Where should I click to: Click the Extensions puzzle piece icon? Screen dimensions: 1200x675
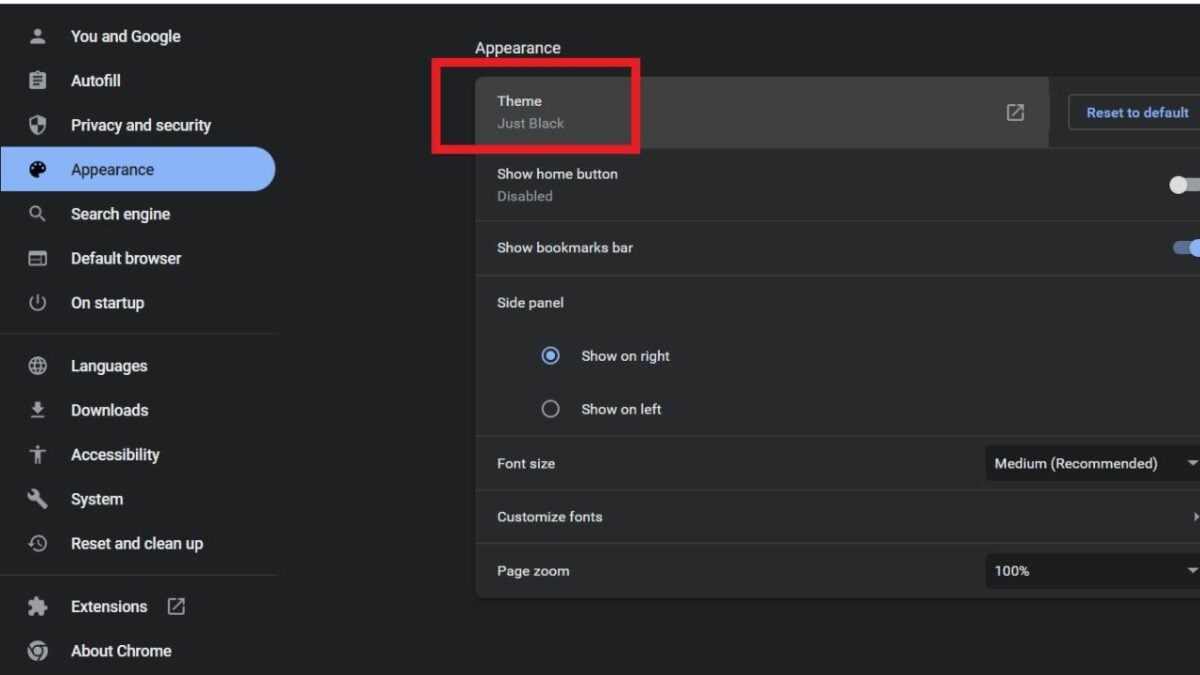pos(37,606)
